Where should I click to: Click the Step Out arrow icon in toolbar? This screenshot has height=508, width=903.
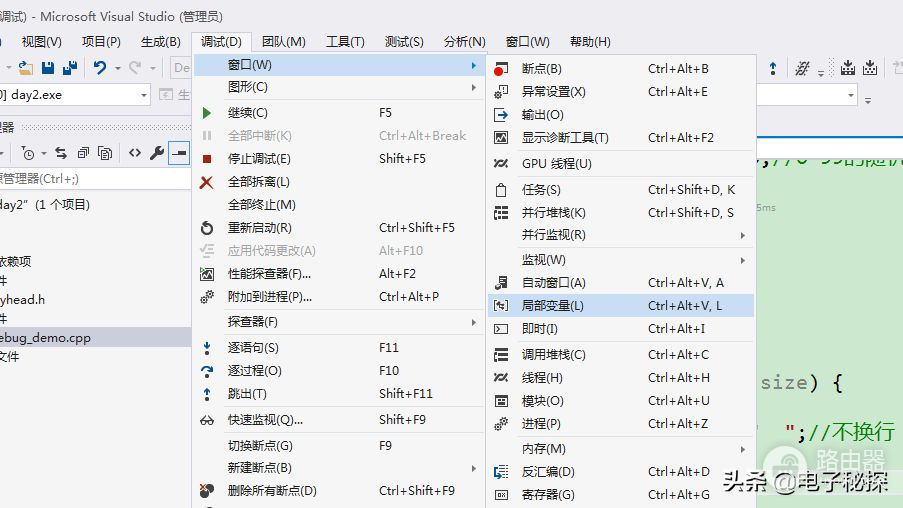[x=773, y=68]
